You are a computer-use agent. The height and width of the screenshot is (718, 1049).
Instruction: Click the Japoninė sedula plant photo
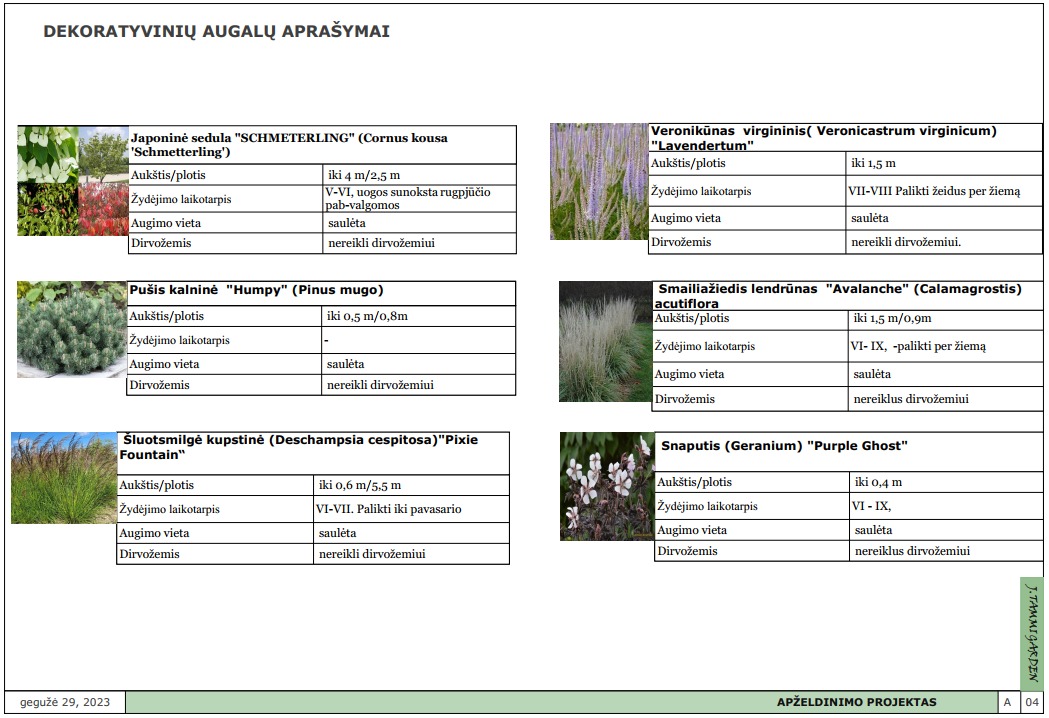pyautogui.click(x=73, y=181)
